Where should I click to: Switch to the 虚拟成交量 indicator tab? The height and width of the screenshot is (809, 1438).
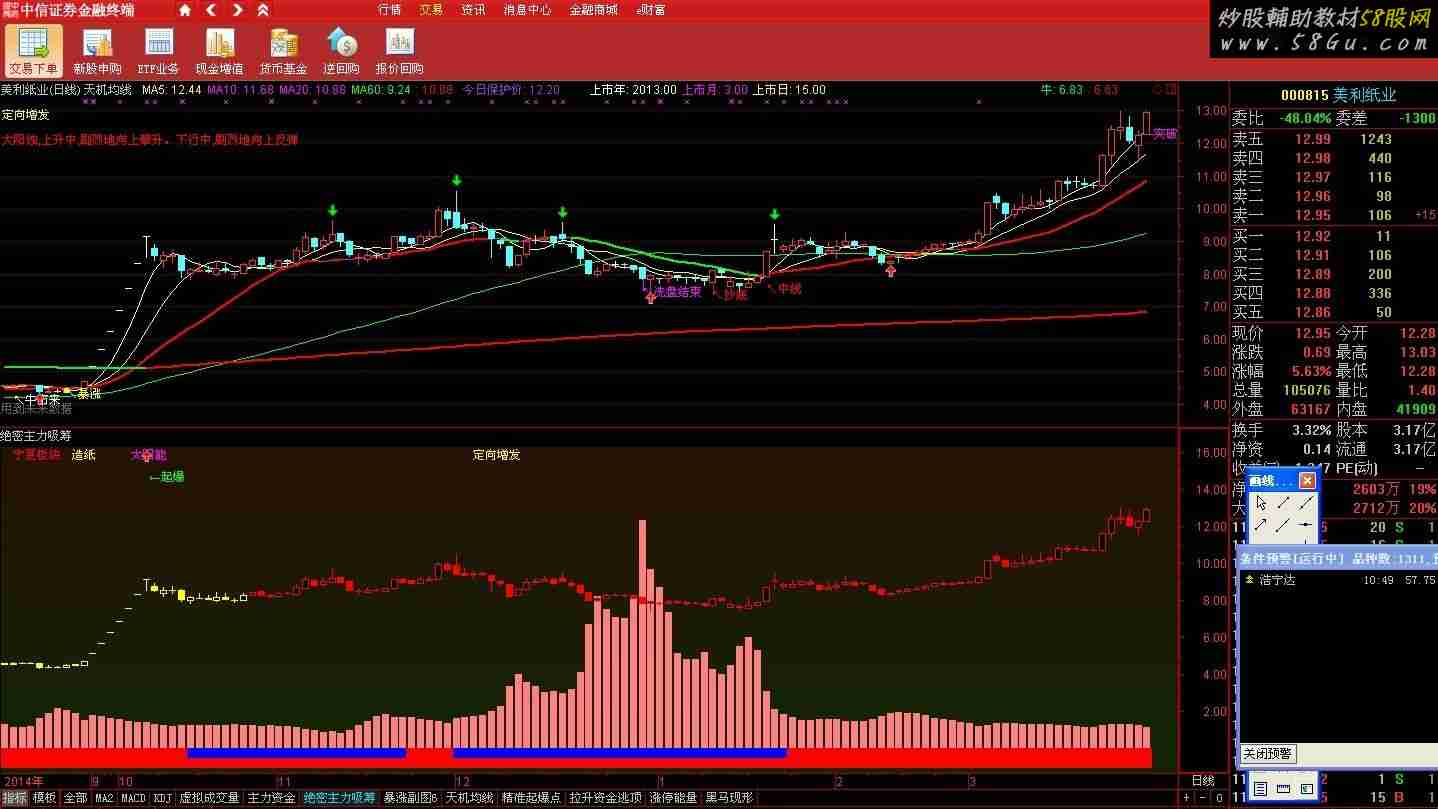point(209,798)
